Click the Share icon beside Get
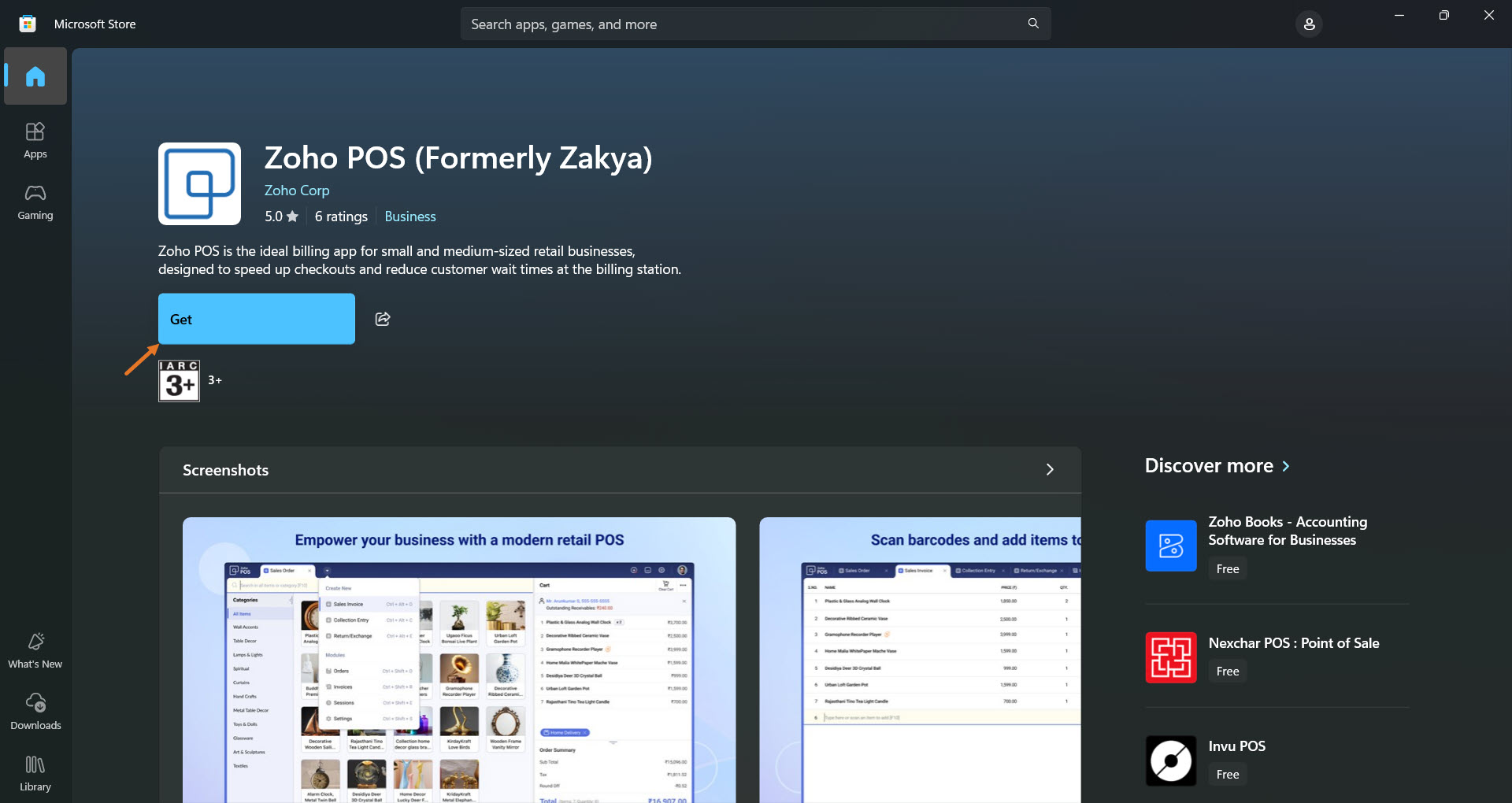 point(383,319)
